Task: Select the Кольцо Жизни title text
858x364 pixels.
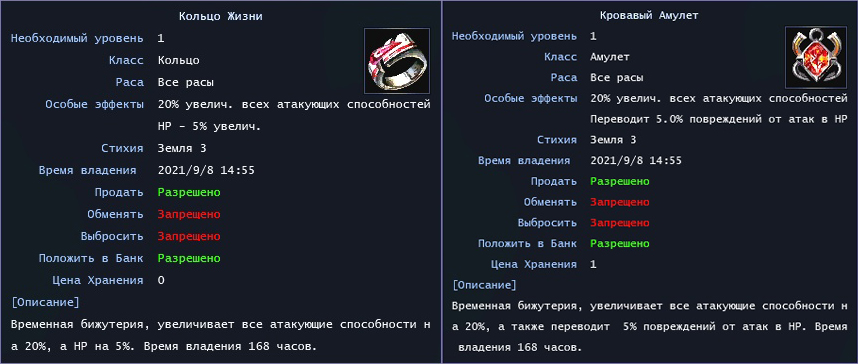Action: (x=221, y=16)
